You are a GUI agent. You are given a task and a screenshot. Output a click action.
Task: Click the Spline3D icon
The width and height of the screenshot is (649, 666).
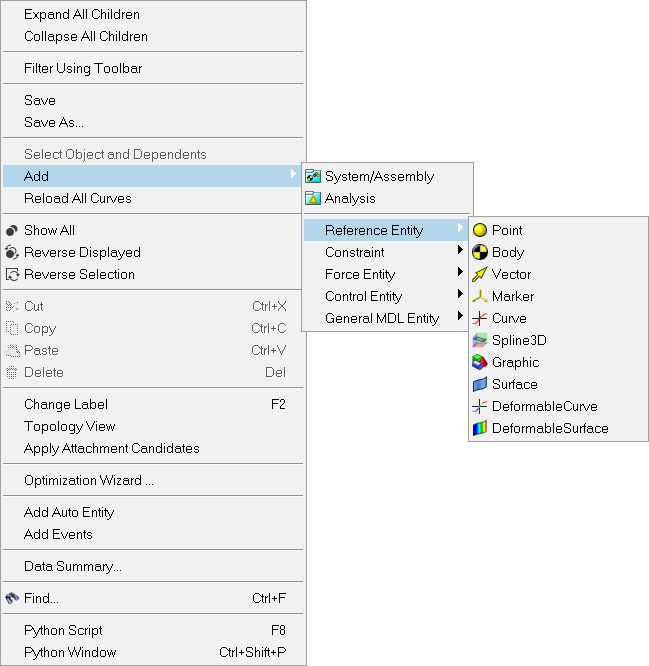480,340
